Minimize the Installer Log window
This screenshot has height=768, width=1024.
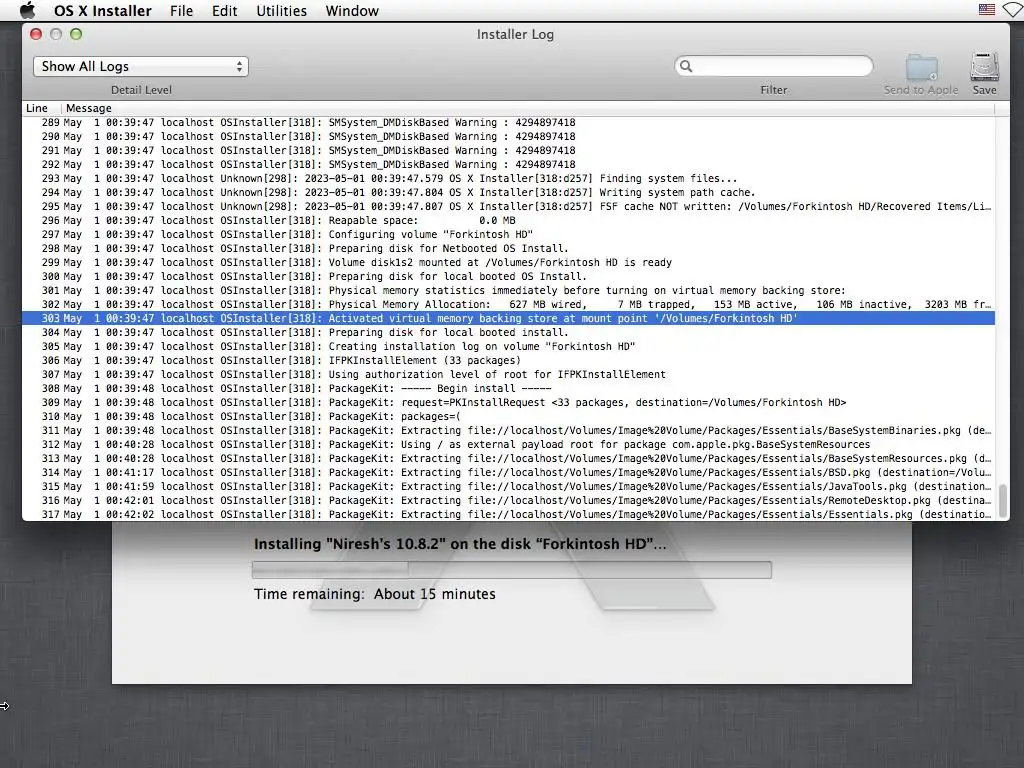coord(56,34)
